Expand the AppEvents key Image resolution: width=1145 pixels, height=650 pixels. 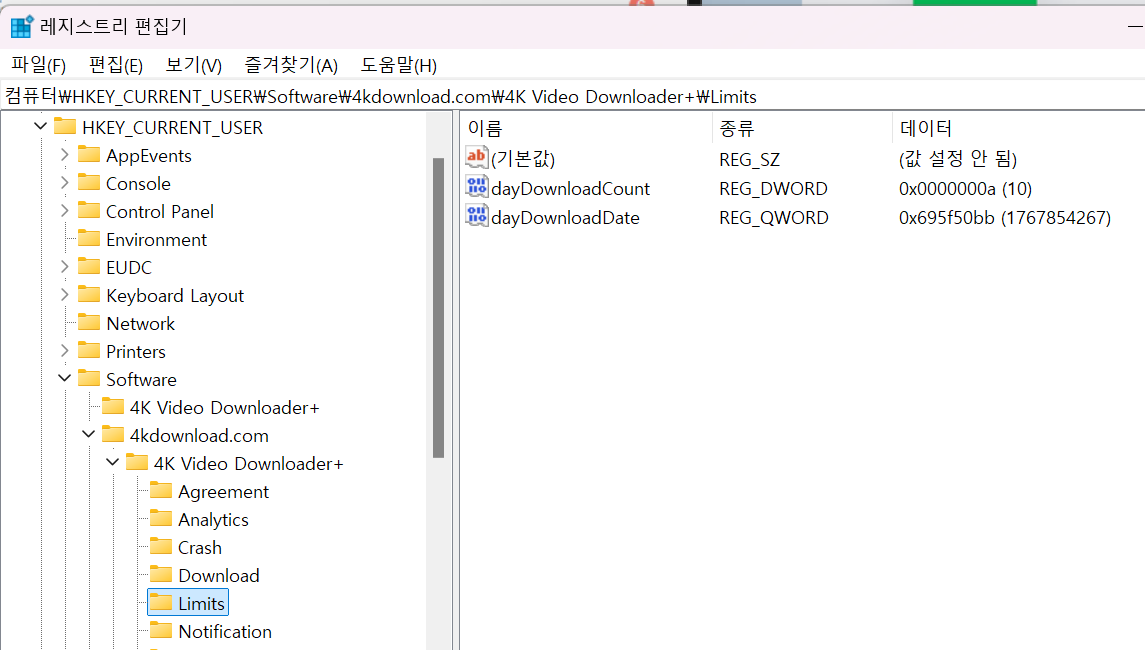(x=64, y=155)
